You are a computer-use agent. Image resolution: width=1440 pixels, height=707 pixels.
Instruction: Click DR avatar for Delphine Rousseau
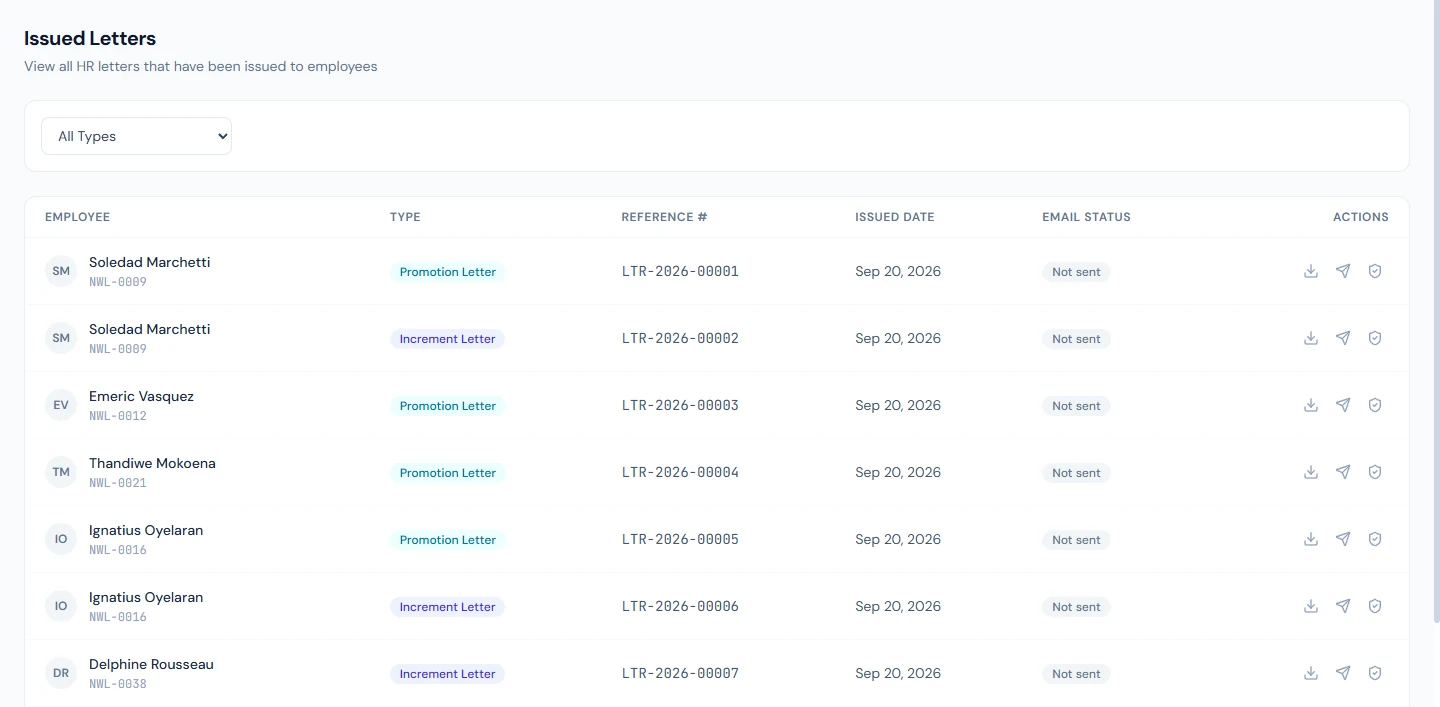[x=61, y=673]
